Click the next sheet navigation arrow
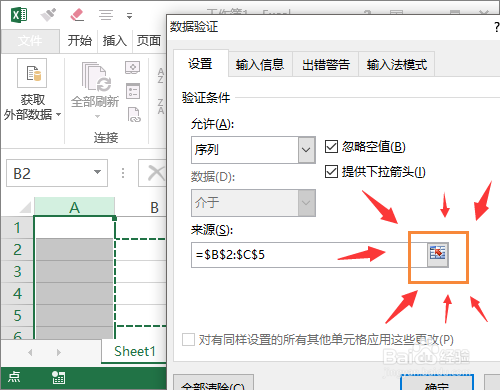The image size is (500, 390). click(x=59, y=352)
